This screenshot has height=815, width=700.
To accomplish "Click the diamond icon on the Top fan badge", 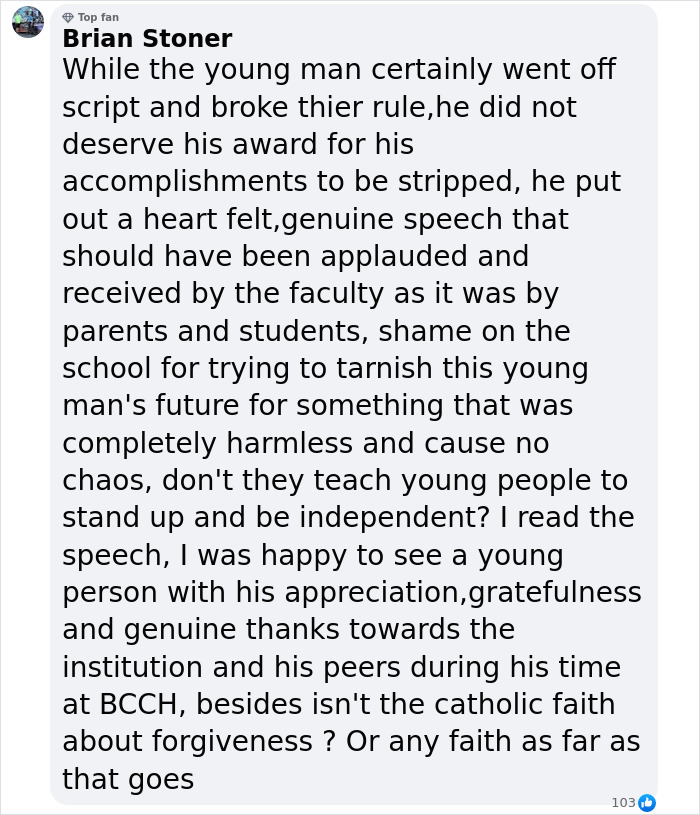I will [x=69, y=16].
